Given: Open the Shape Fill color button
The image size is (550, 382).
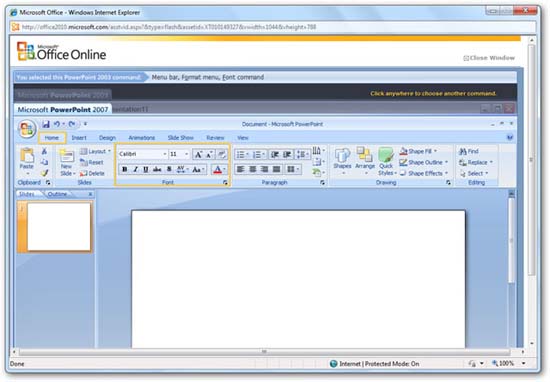Looking at the screenshot, I should [418, 151].
